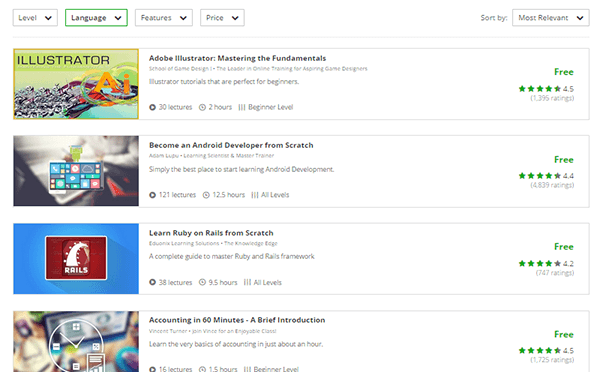Click the complete guide to Ruby description
This screenshot has width=600, height=372.
232,256
